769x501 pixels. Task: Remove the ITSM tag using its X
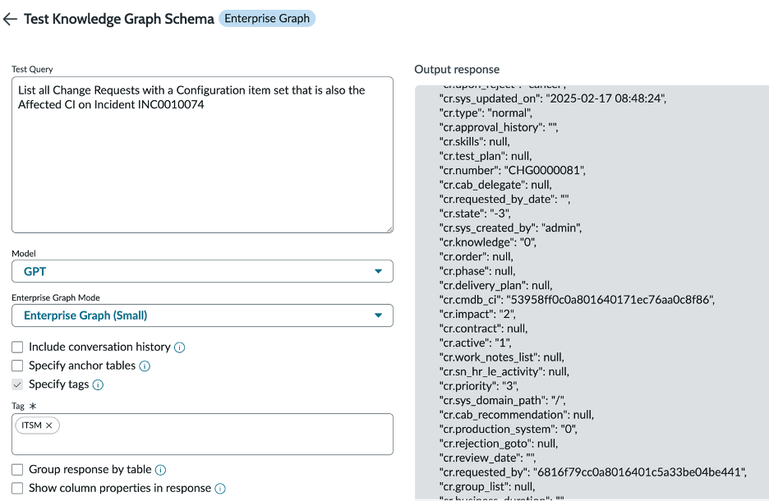[x=49, y=426]
